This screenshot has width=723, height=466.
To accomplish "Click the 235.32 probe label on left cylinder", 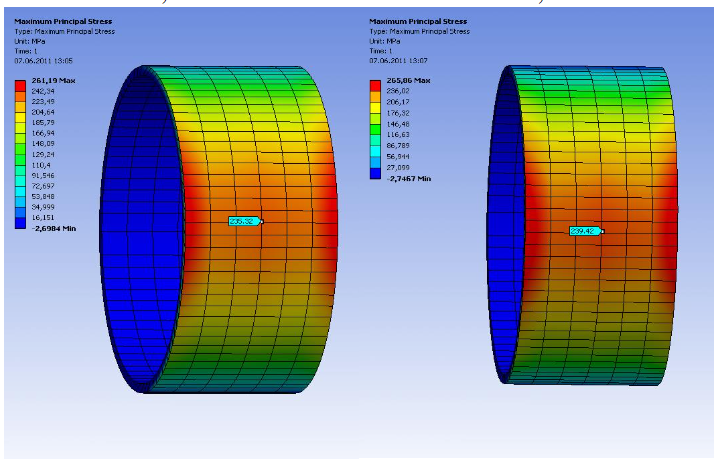I will pyautogui.click(x=243, y=221).
